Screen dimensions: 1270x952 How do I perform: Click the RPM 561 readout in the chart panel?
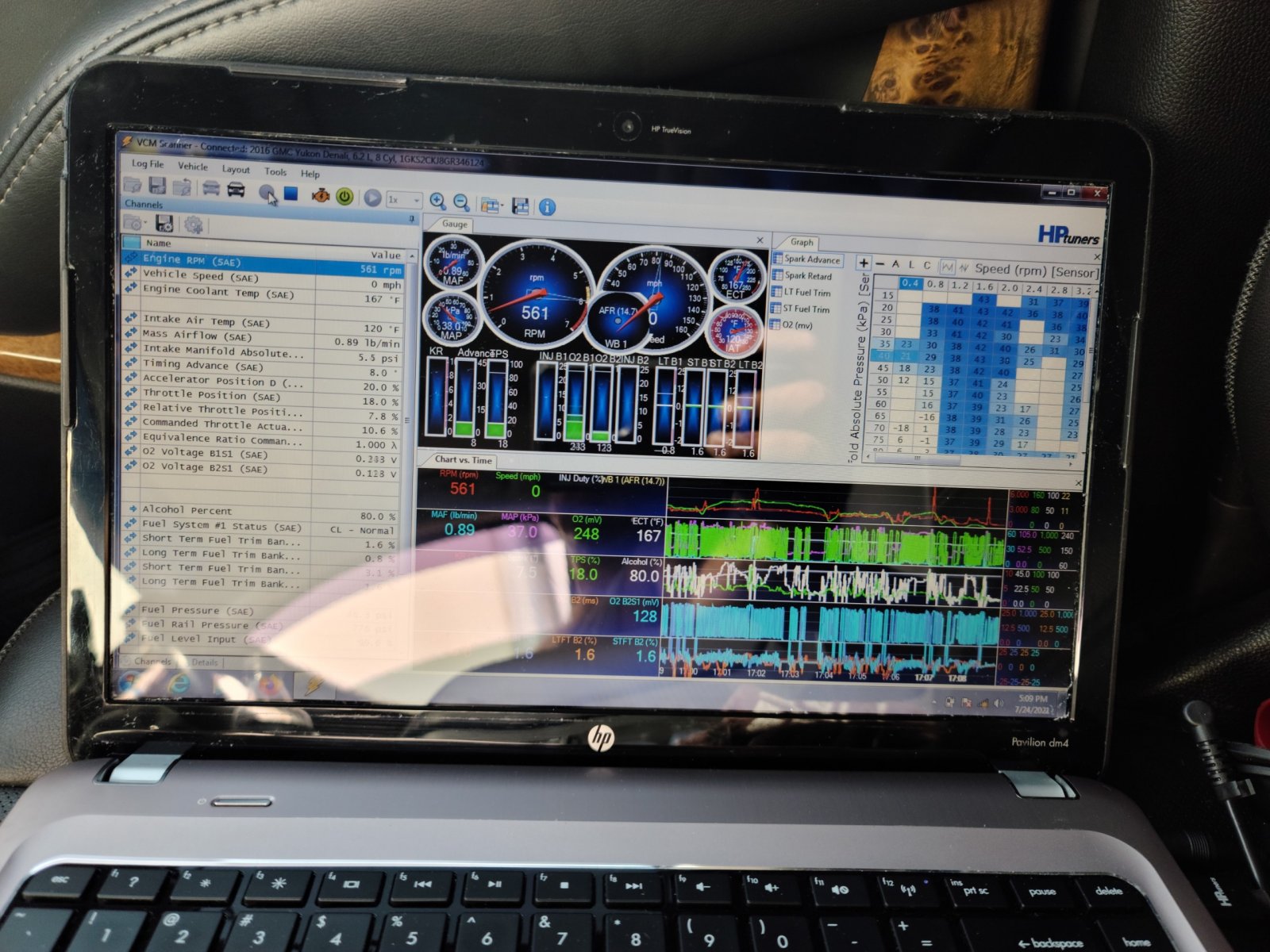(463, 489)
